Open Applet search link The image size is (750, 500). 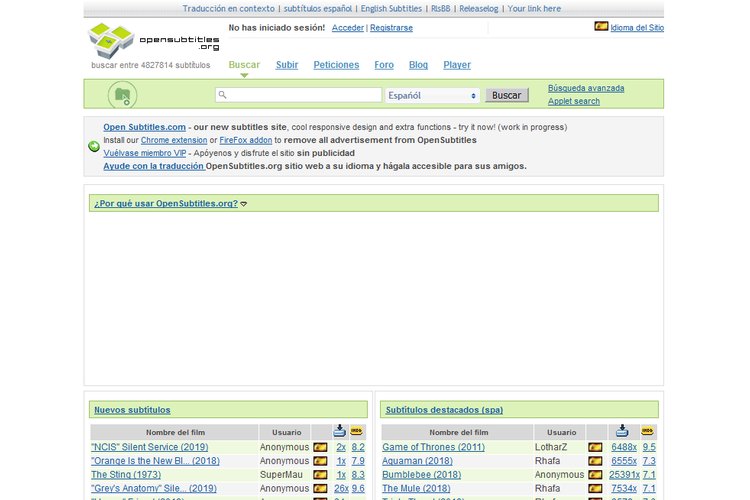click(574, 101)
